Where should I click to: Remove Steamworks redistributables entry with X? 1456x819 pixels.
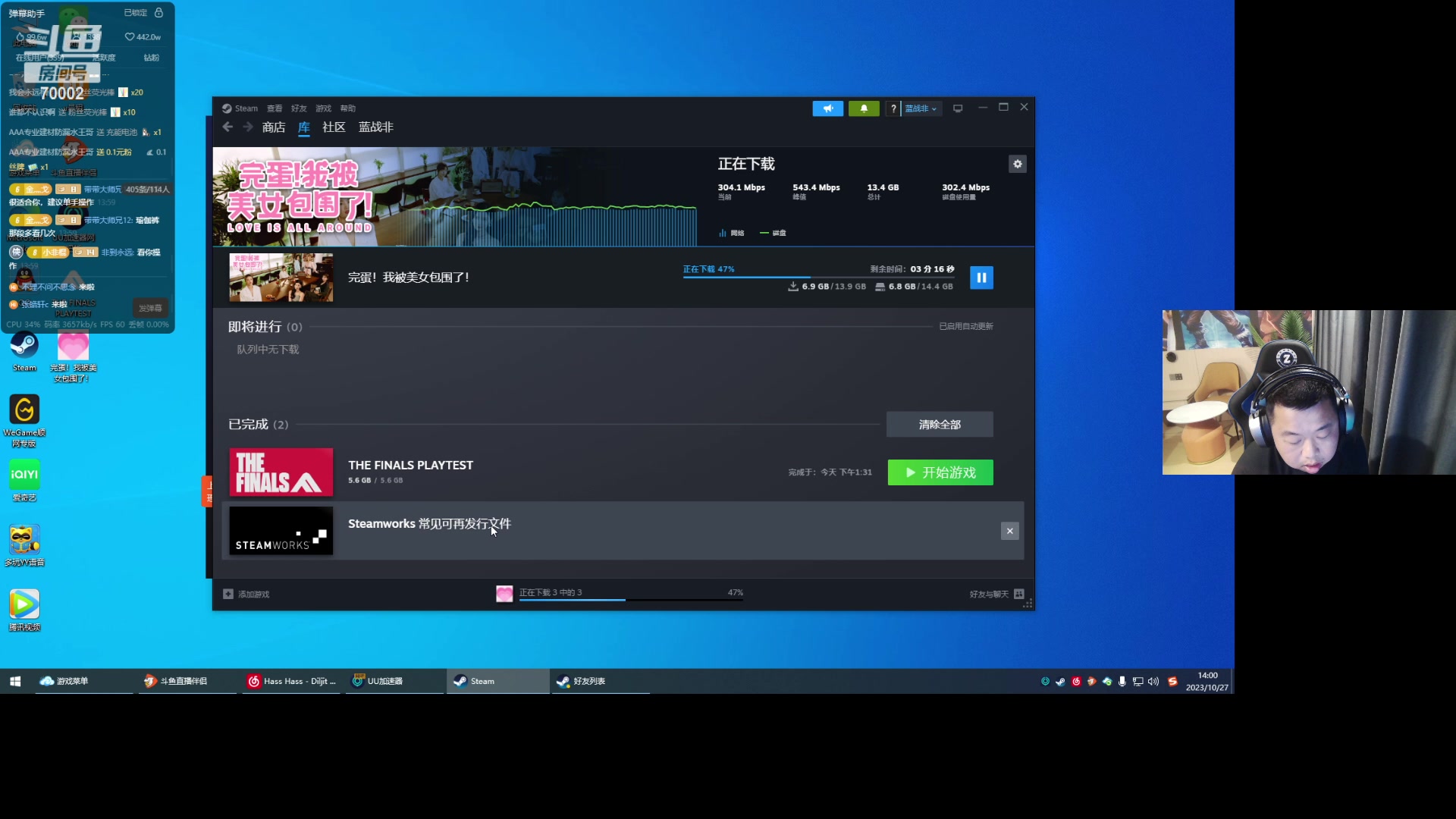1010,532
